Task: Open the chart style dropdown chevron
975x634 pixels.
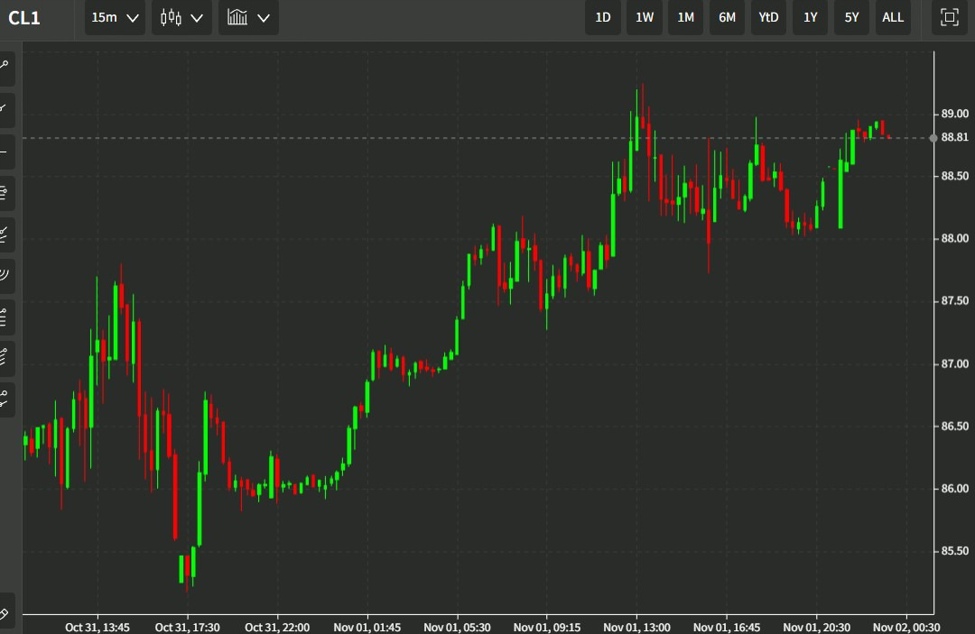Action: tap(263, 17)
